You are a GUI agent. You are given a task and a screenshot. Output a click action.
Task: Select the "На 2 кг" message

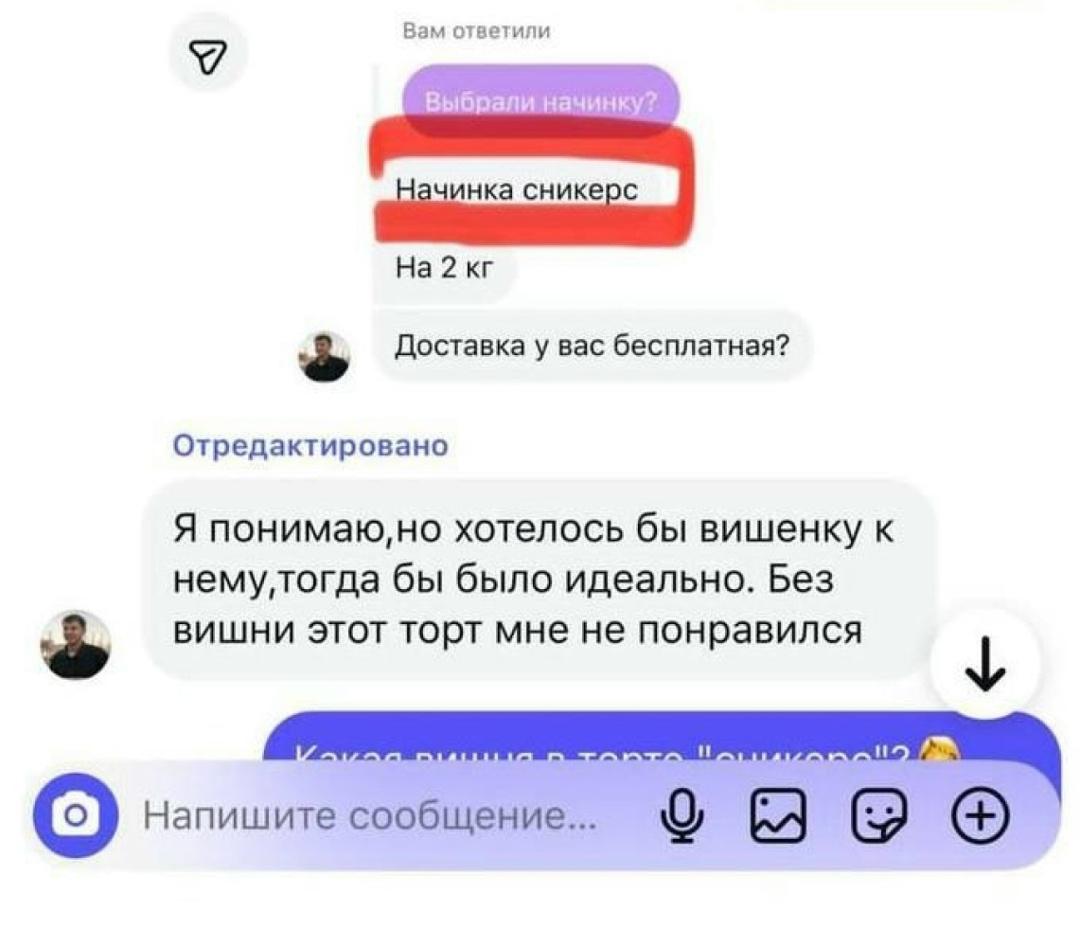445,267
